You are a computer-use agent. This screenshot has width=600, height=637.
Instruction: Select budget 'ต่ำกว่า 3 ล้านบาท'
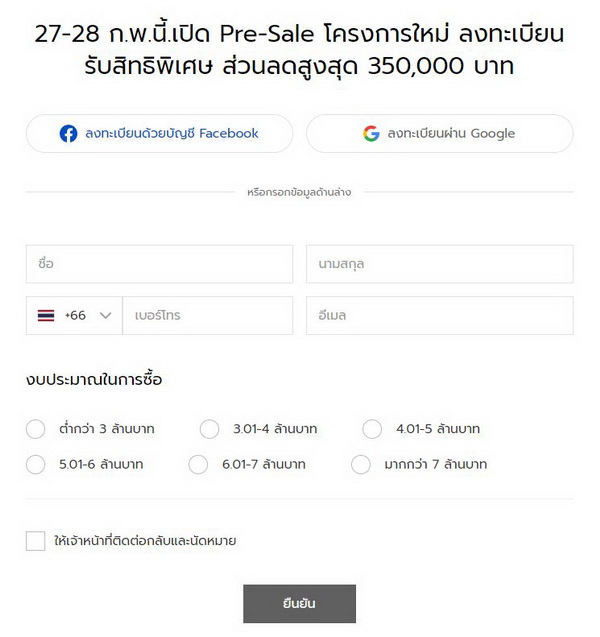pos(35,429)
